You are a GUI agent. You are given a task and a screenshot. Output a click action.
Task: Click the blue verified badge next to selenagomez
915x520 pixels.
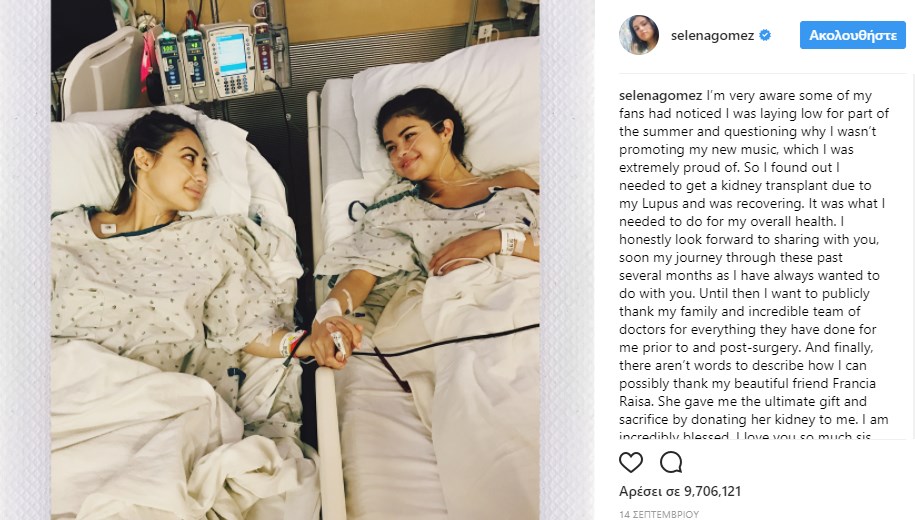pyautogui.click(x=765, y=35)
